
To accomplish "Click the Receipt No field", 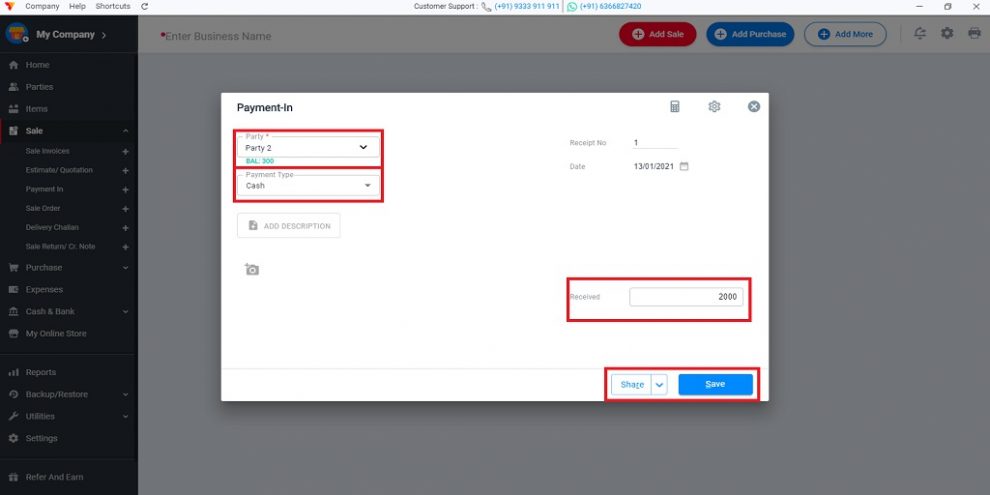I will point(655,143).
